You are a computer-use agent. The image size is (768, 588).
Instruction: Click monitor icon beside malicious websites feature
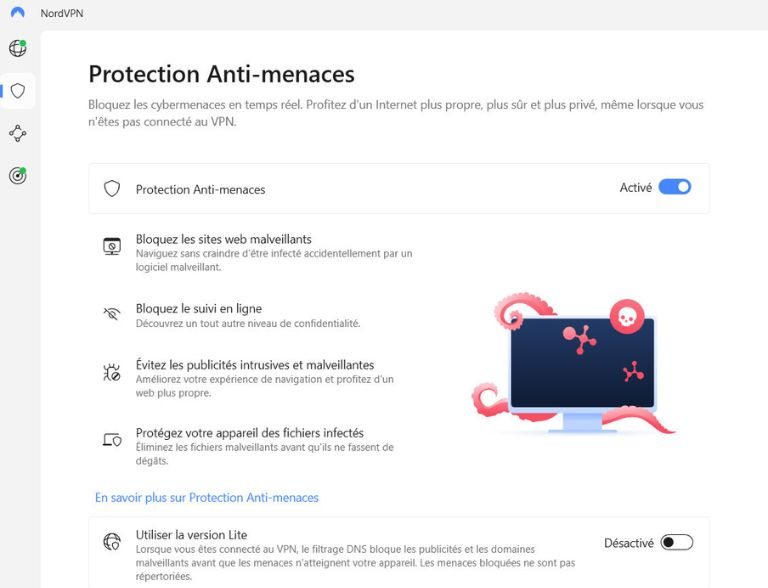tap(112, 246)
